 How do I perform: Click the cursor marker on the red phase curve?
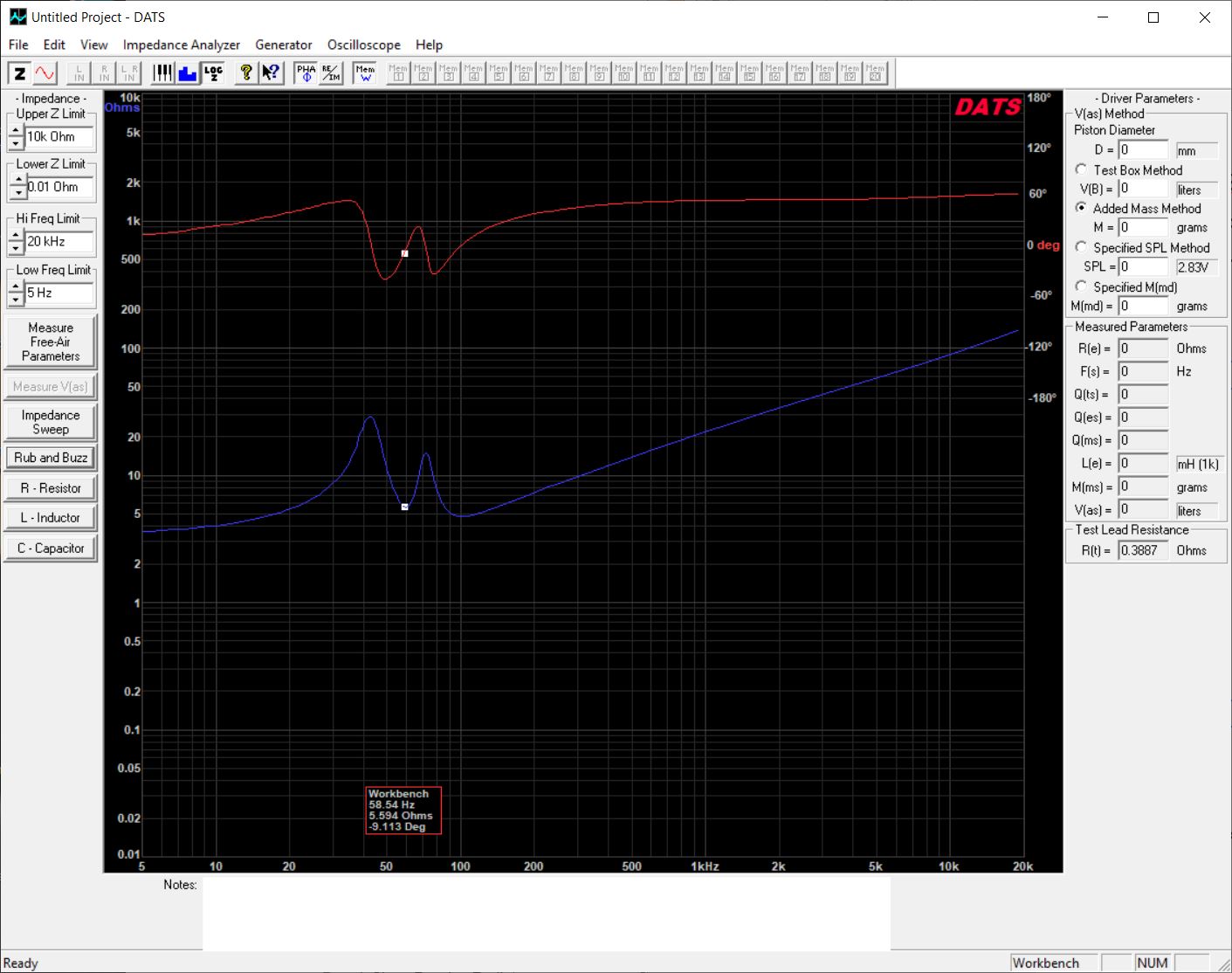[404, 253]
